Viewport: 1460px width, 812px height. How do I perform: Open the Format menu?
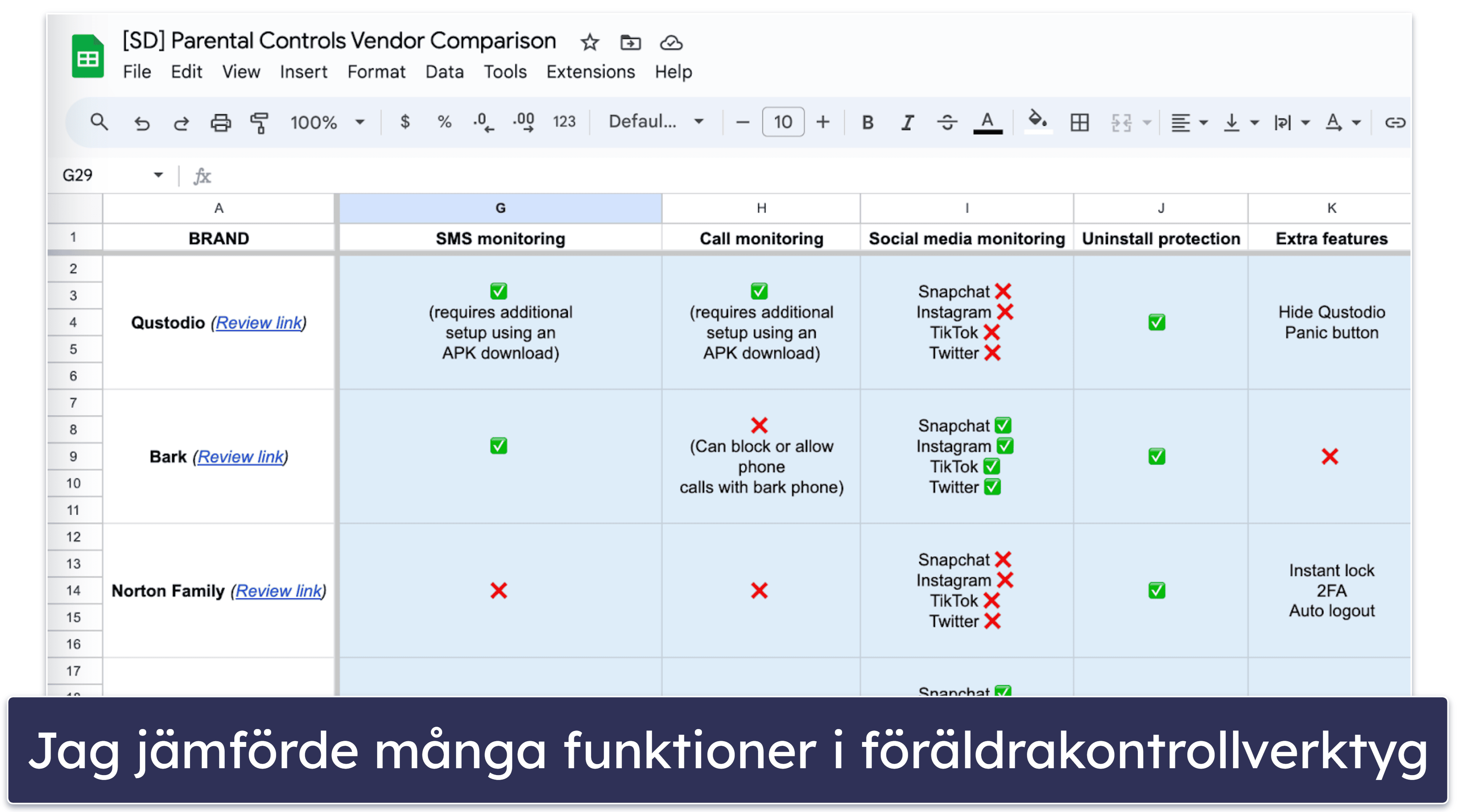click(x=376, y=72)
